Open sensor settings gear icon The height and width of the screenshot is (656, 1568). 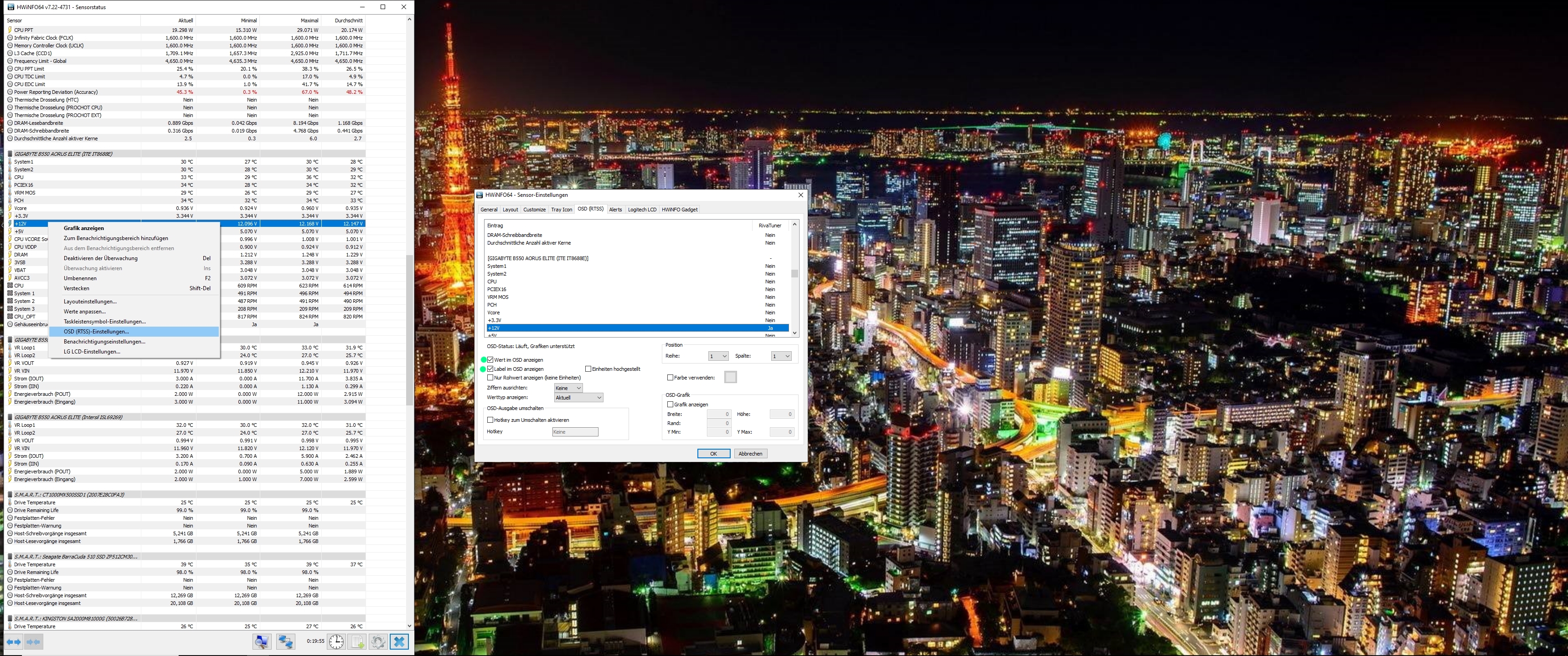(x=378, y=641)
